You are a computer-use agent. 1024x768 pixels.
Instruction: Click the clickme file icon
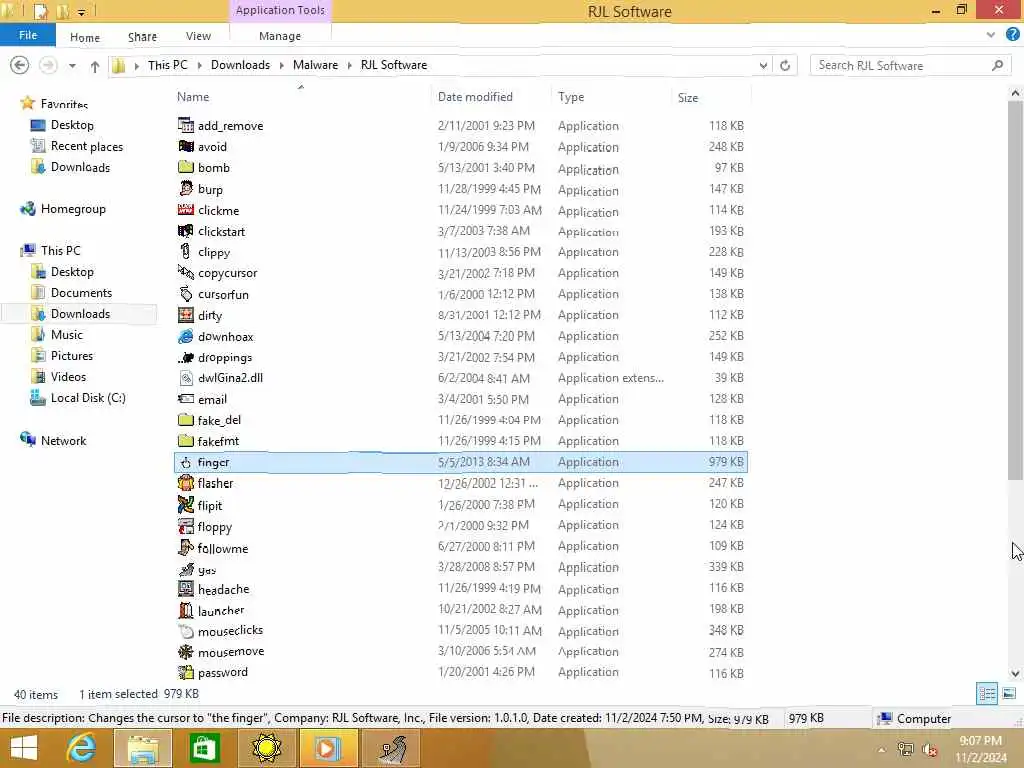186,210
